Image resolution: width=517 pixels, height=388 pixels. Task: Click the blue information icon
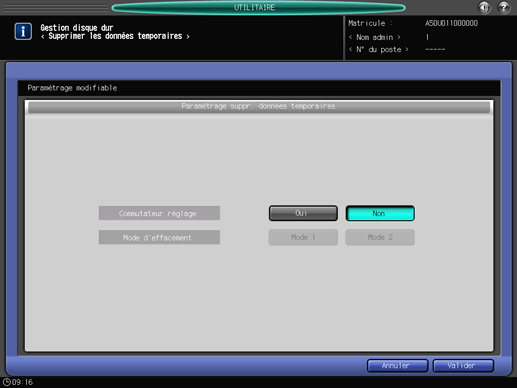pyautogui.click(x=23, y=31)
